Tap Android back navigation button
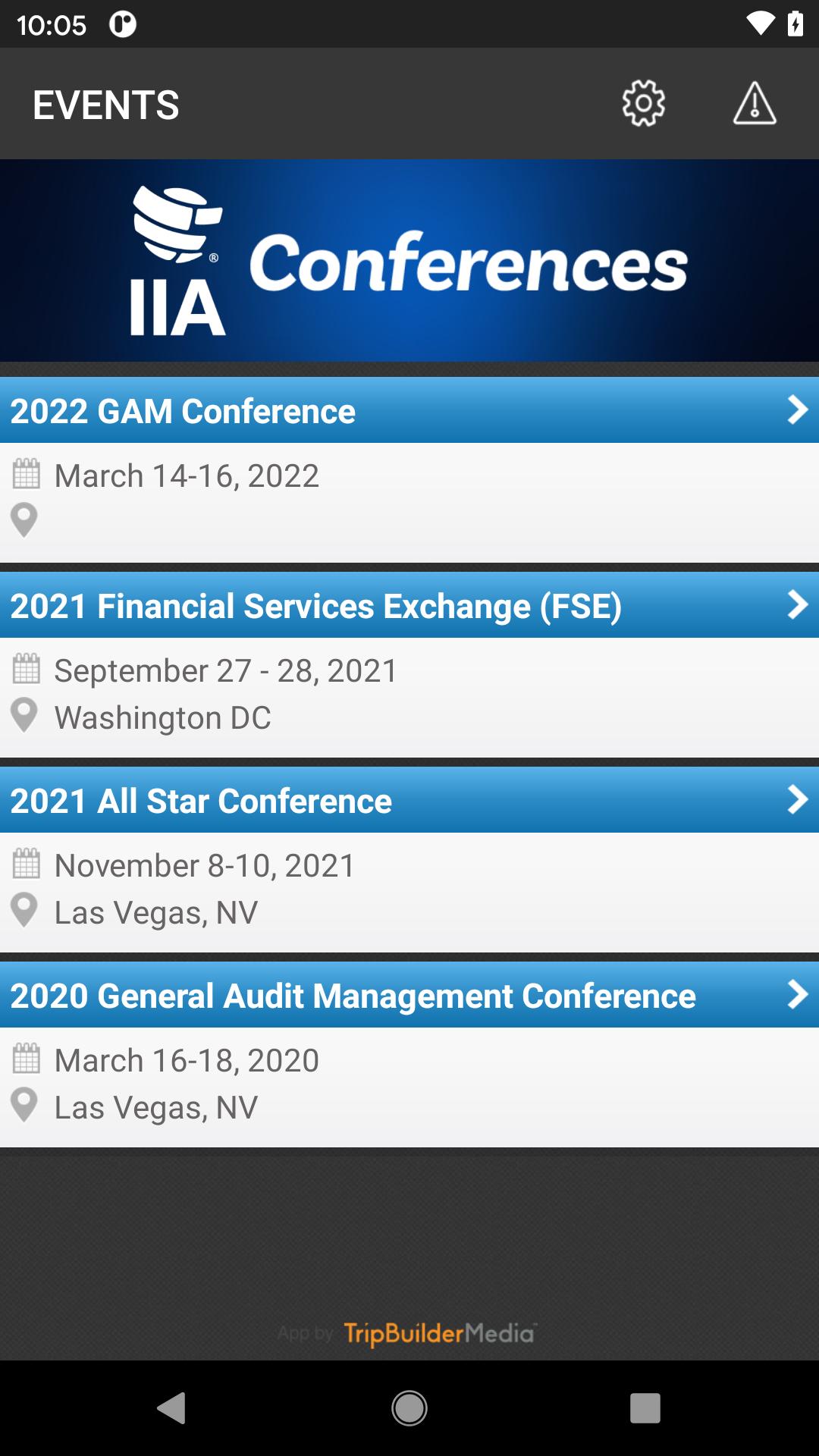 172,1408
